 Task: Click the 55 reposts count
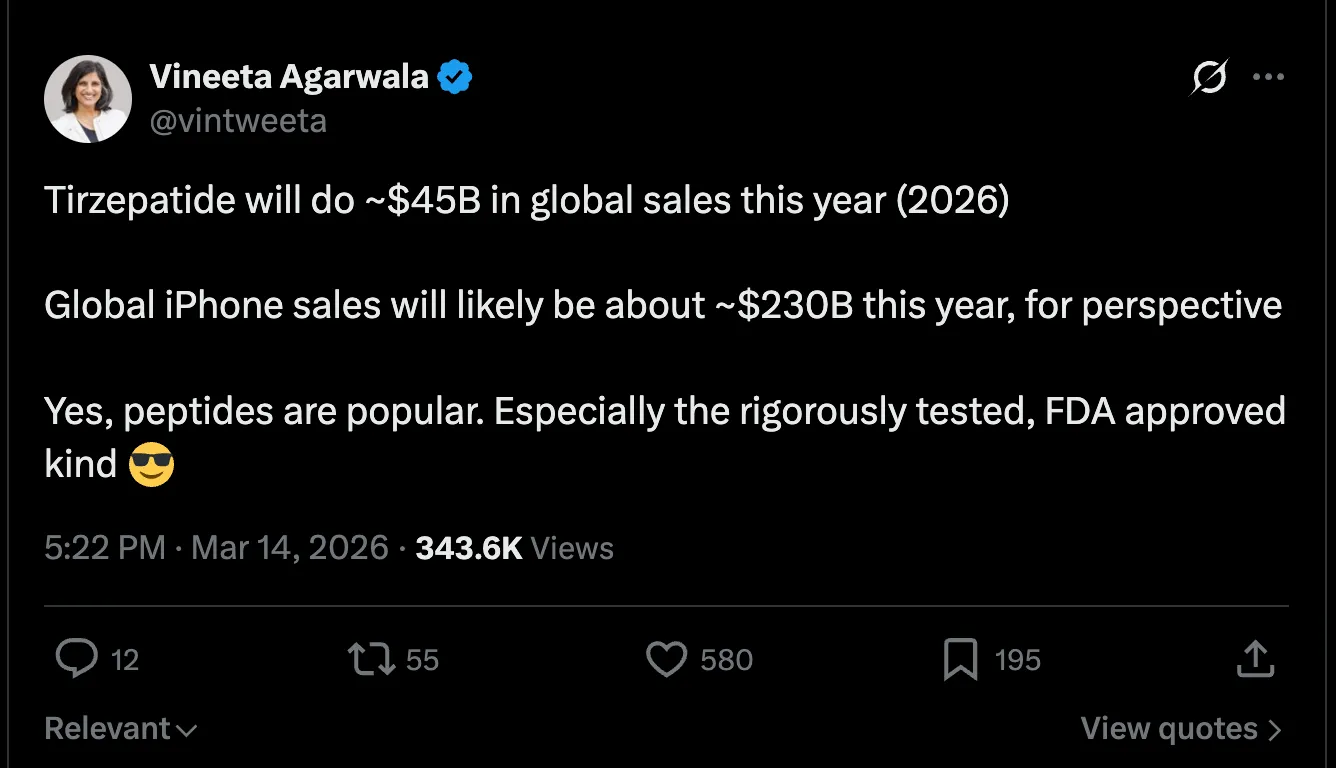click(x=422, y=660)
